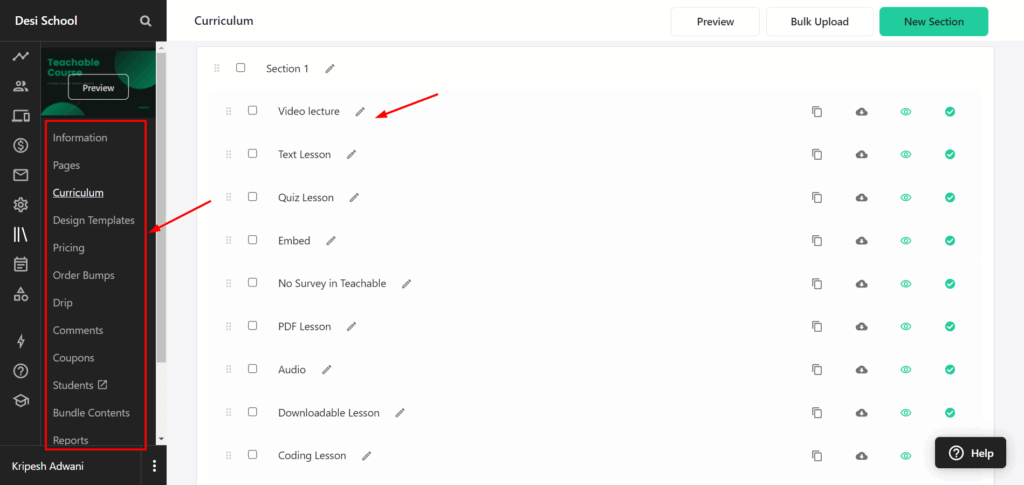The image size is (1024, 485).
Task: Click the drag handle beside Audio lesson
Action: (x=228, y=370)
